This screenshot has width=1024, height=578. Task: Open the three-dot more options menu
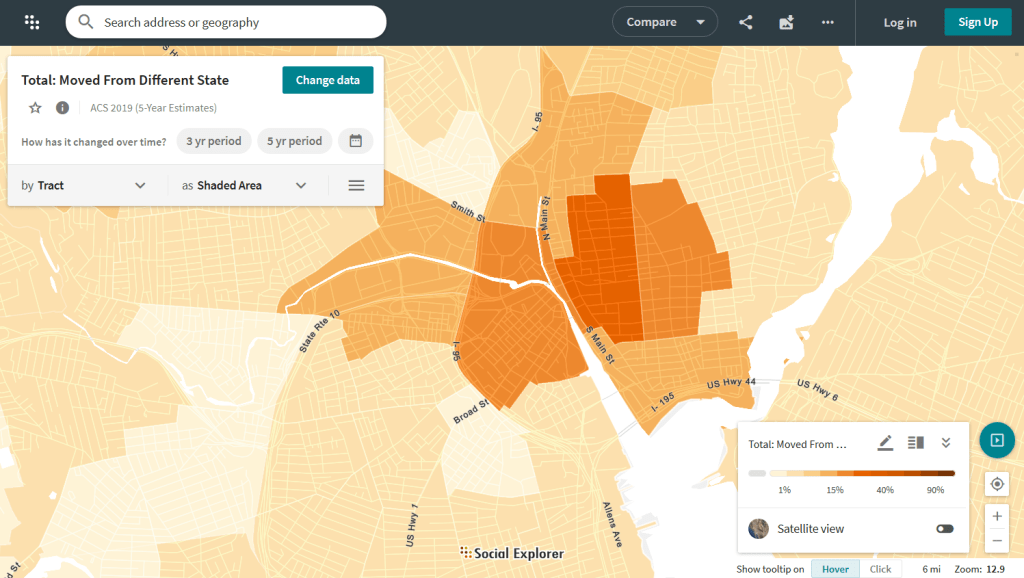(827, 22)
